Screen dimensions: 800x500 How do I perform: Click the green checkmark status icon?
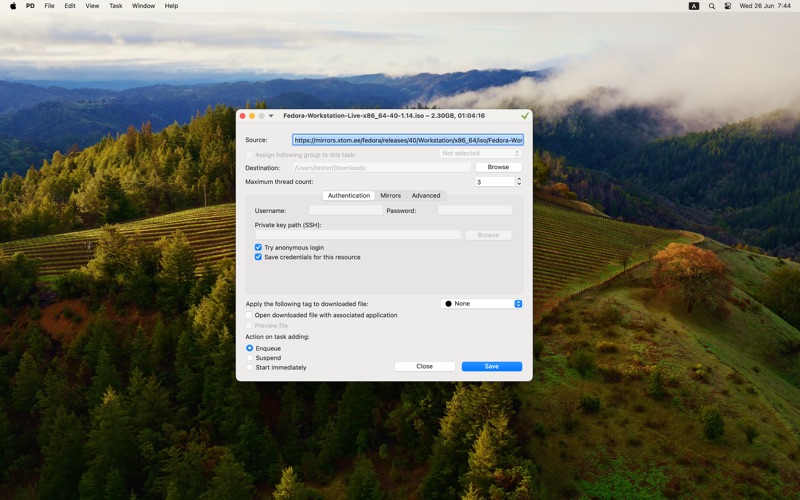524,116
